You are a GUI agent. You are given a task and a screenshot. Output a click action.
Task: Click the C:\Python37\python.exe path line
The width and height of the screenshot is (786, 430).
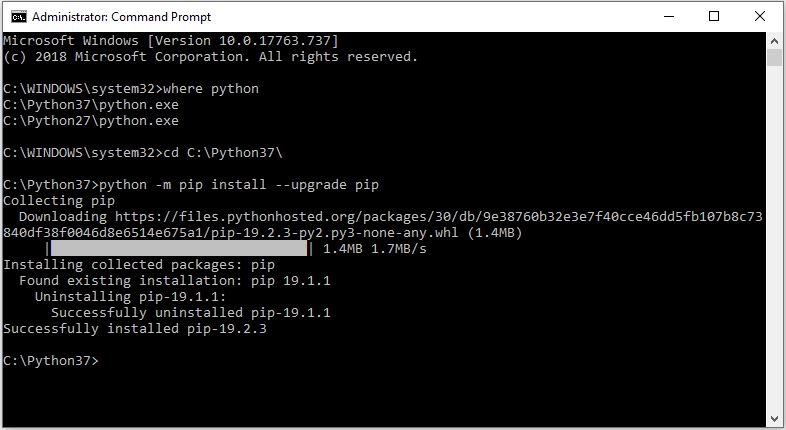coord(91,105)
